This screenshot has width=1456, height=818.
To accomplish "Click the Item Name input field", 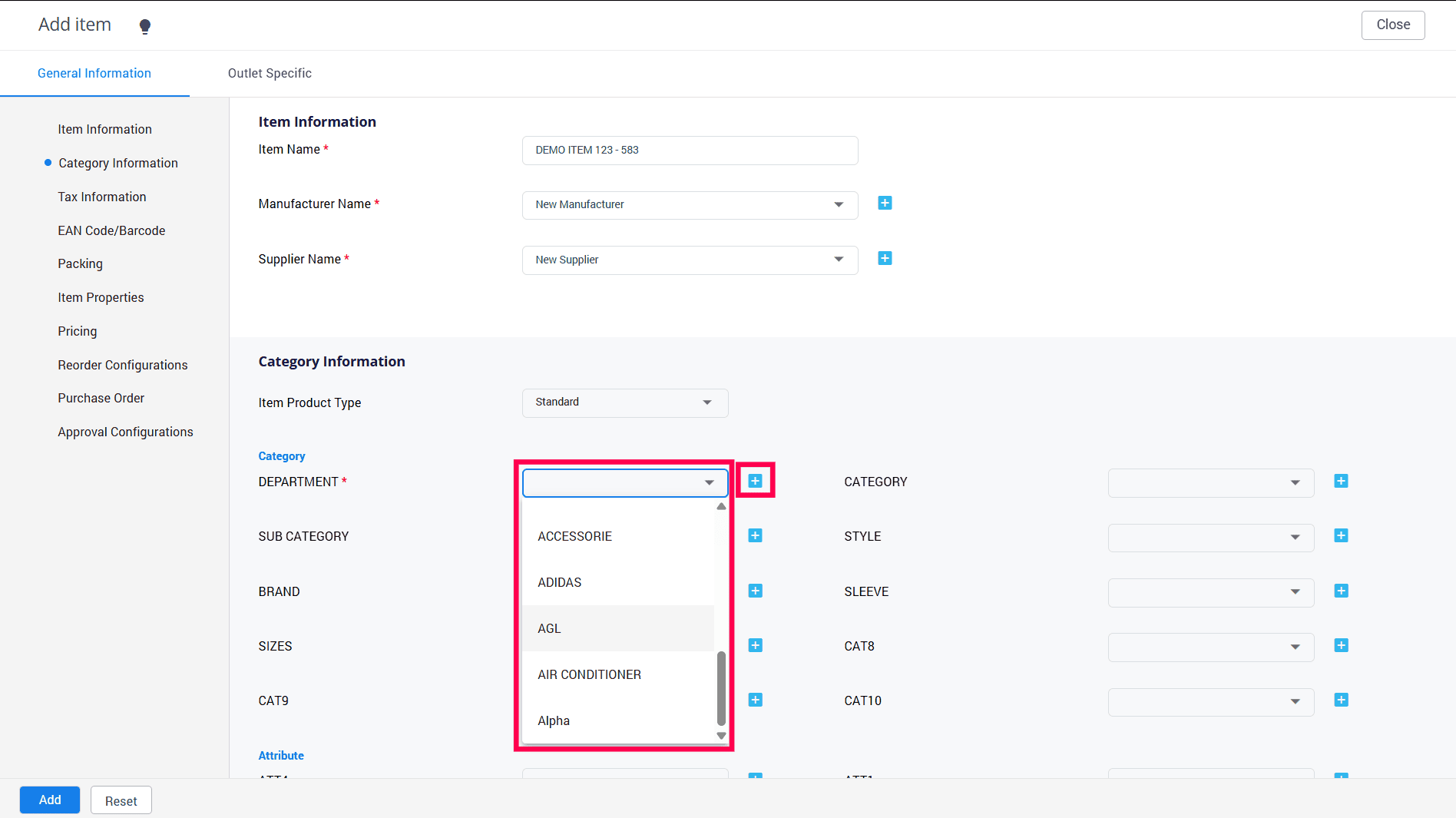I will [690, 151].
